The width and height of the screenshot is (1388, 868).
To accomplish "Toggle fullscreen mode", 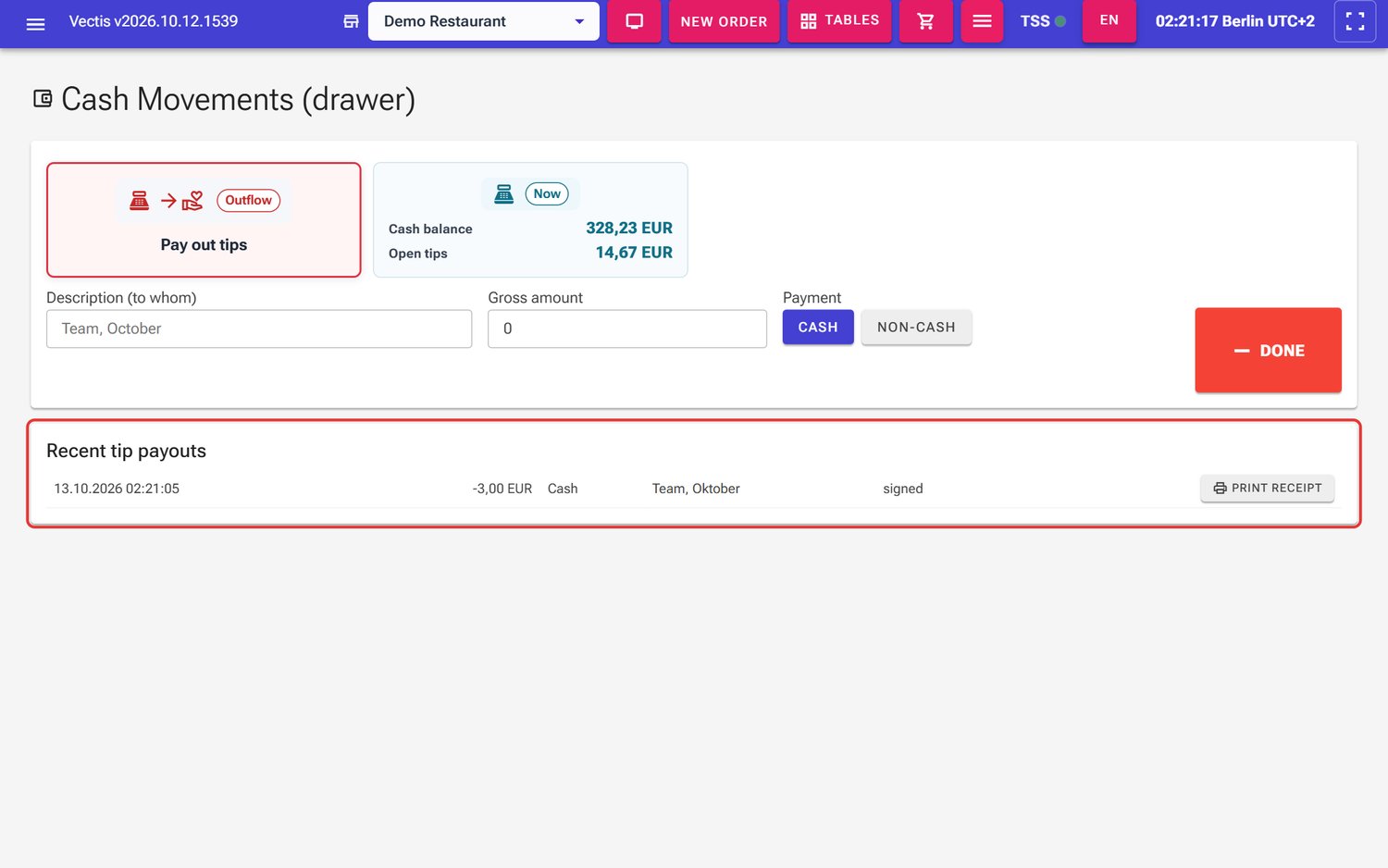I will pos(1355,21).
